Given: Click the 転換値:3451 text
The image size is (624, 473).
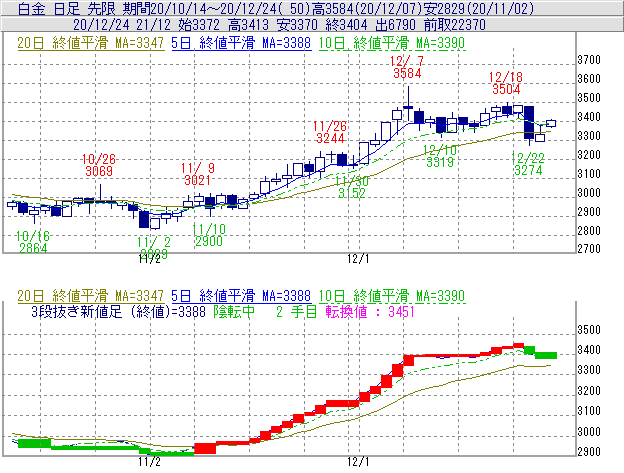Looking at the screenshot, I should [x=370, y=311].
